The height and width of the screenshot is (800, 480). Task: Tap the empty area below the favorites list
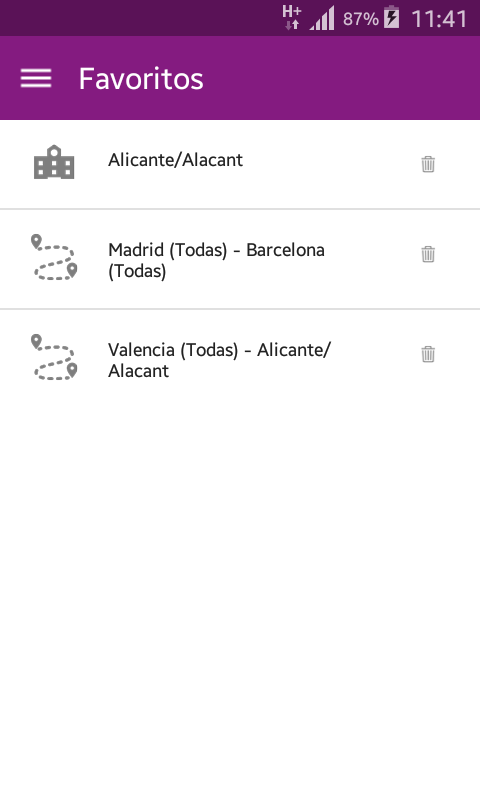click(240, 602)
